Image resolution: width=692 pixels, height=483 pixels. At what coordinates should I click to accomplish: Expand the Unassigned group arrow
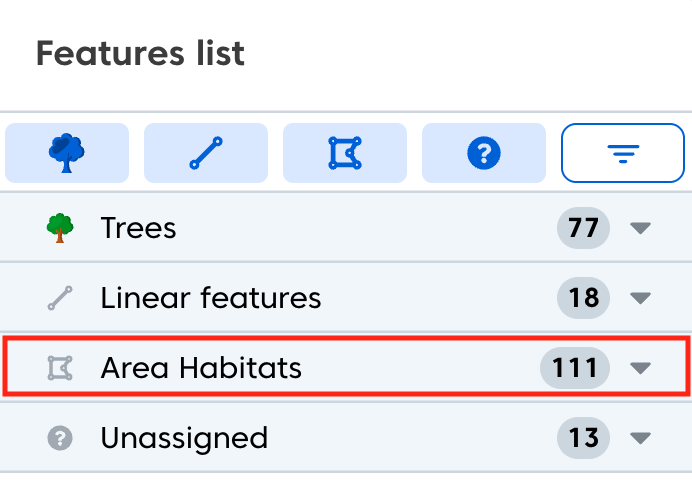coord(641,438)
